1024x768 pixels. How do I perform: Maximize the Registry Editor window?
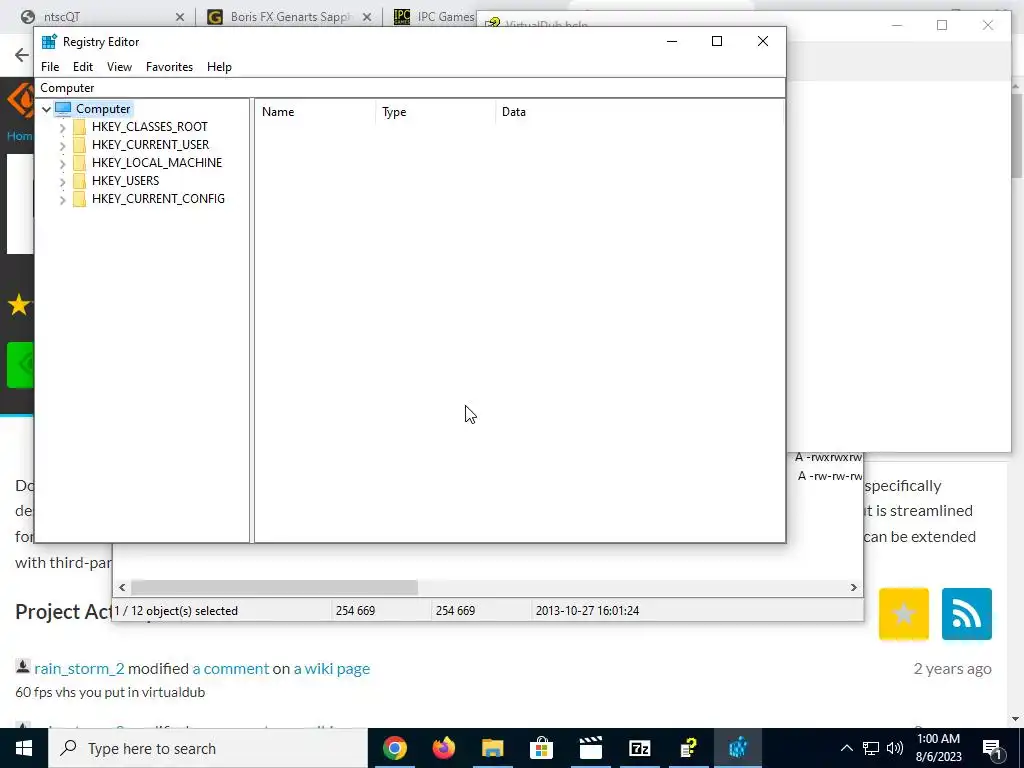tap(717, 41)
